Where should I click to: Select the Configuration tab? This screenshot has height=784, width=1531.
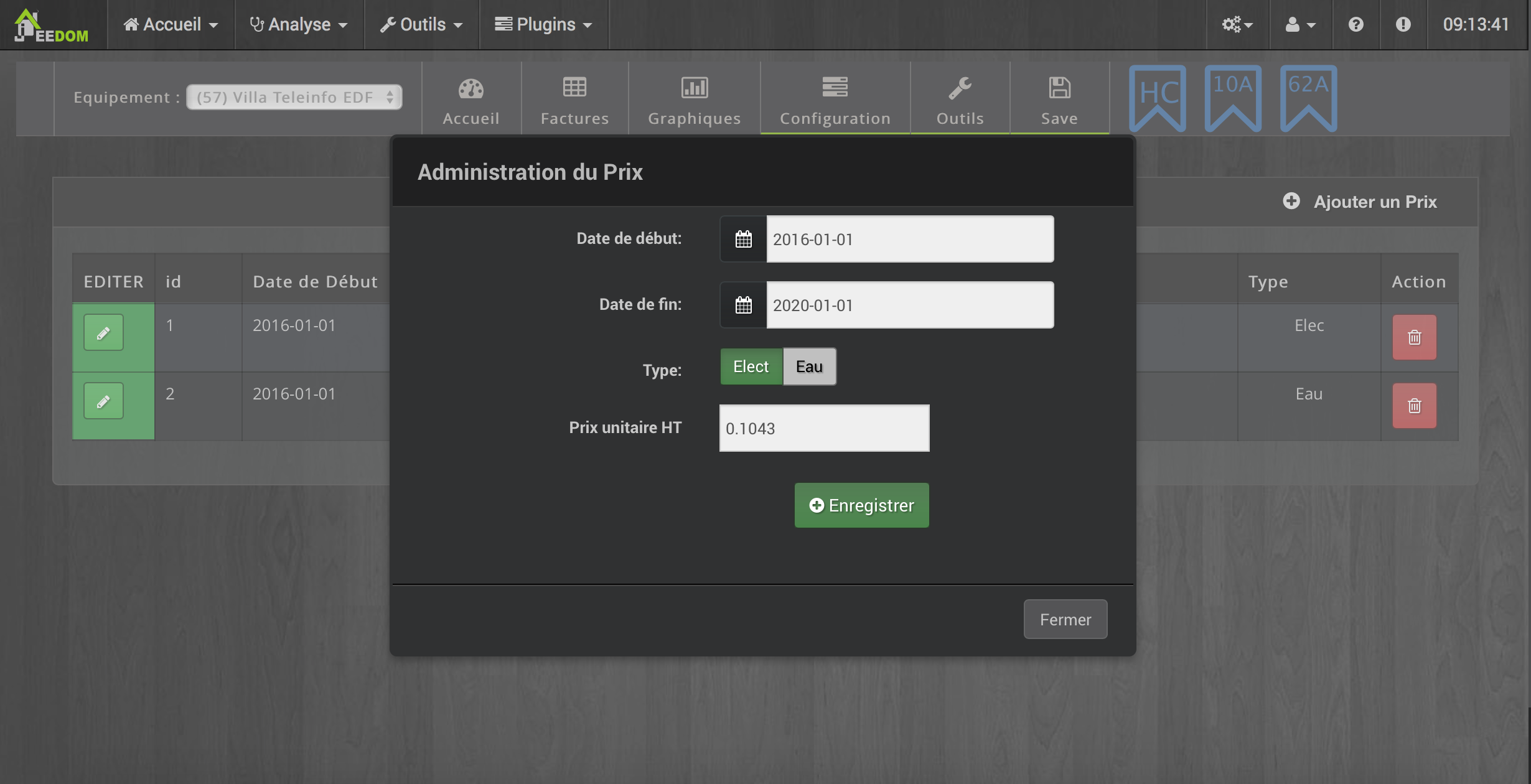(x=835, y=98)
